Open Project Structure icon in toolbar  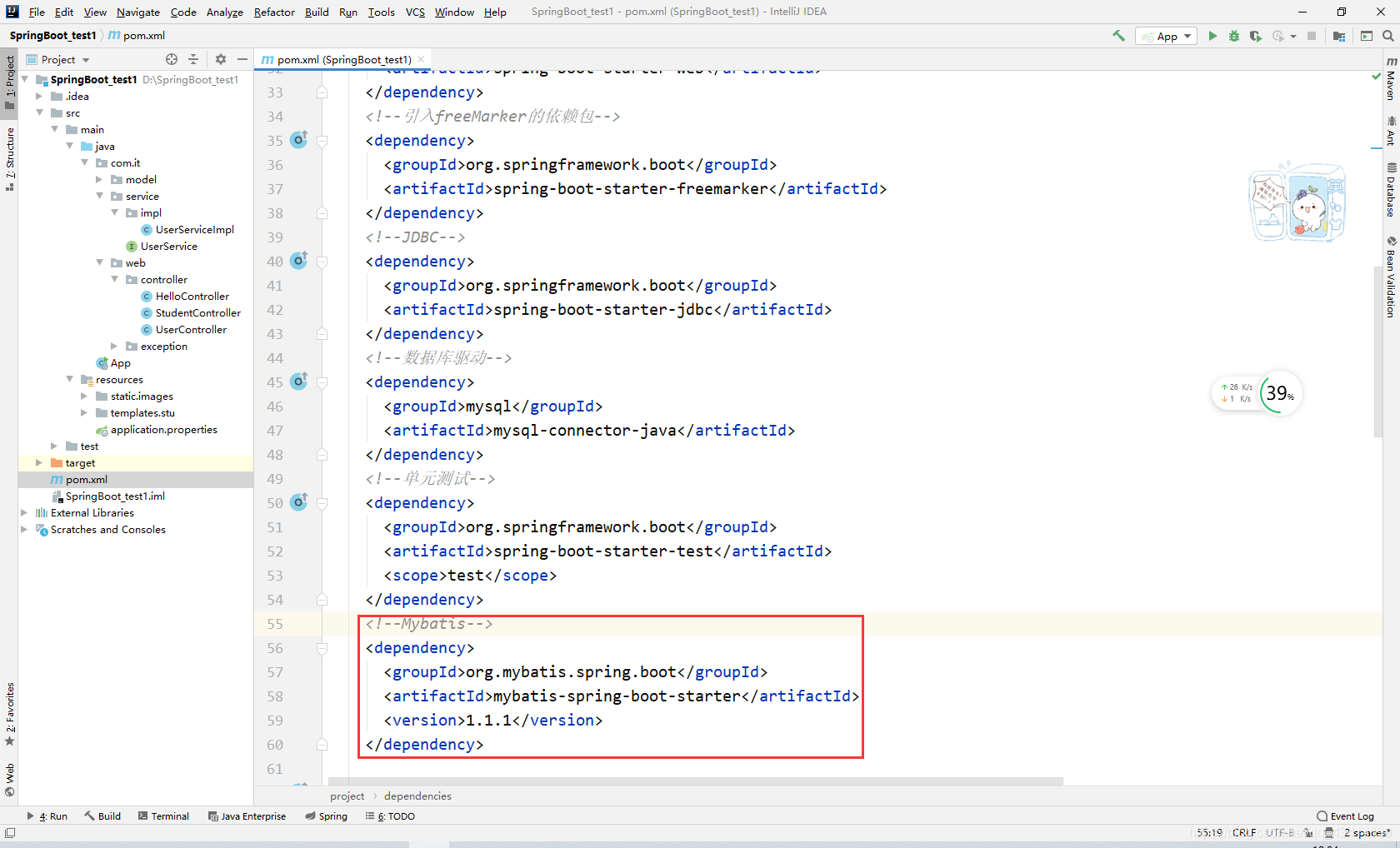(x=1339, y=36)
